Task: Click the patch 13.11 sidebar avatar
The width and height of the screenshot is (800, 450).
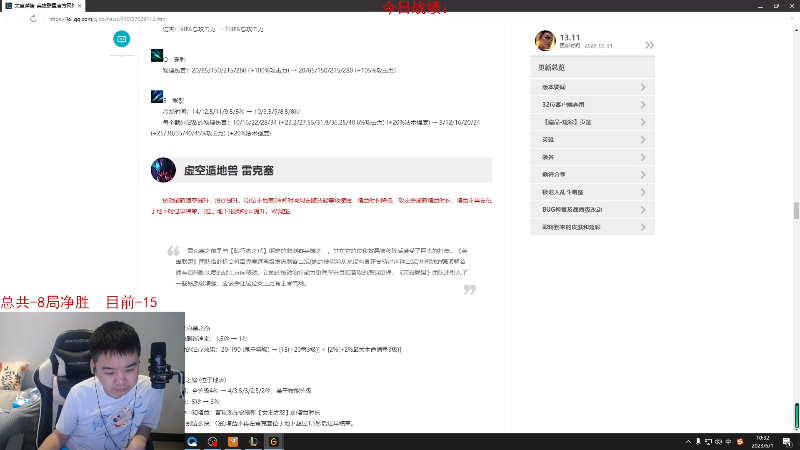Action: (x=545, y=41)
